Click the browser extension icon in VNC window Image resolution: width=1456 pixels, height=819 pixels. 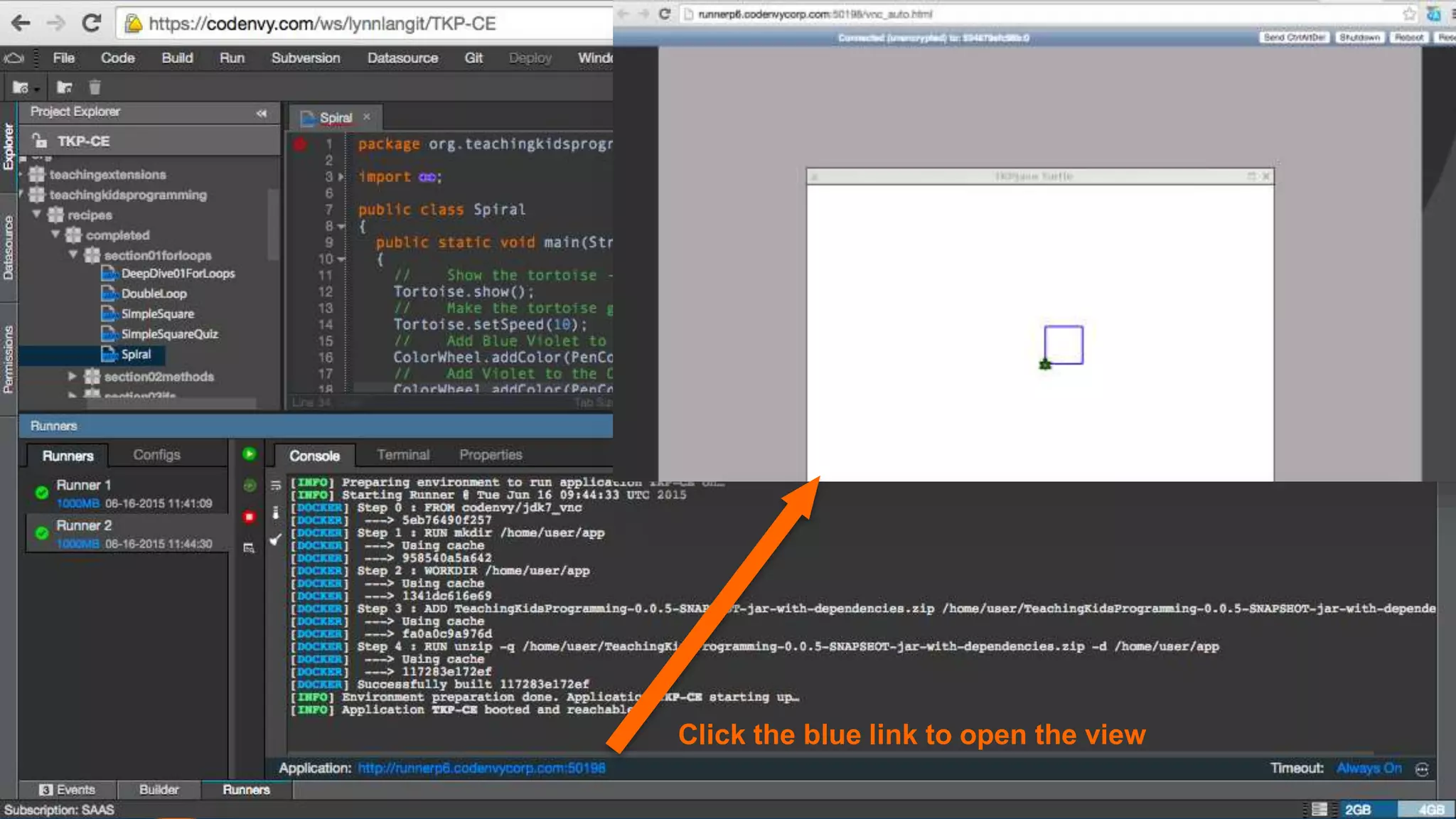click(1434, 14)
